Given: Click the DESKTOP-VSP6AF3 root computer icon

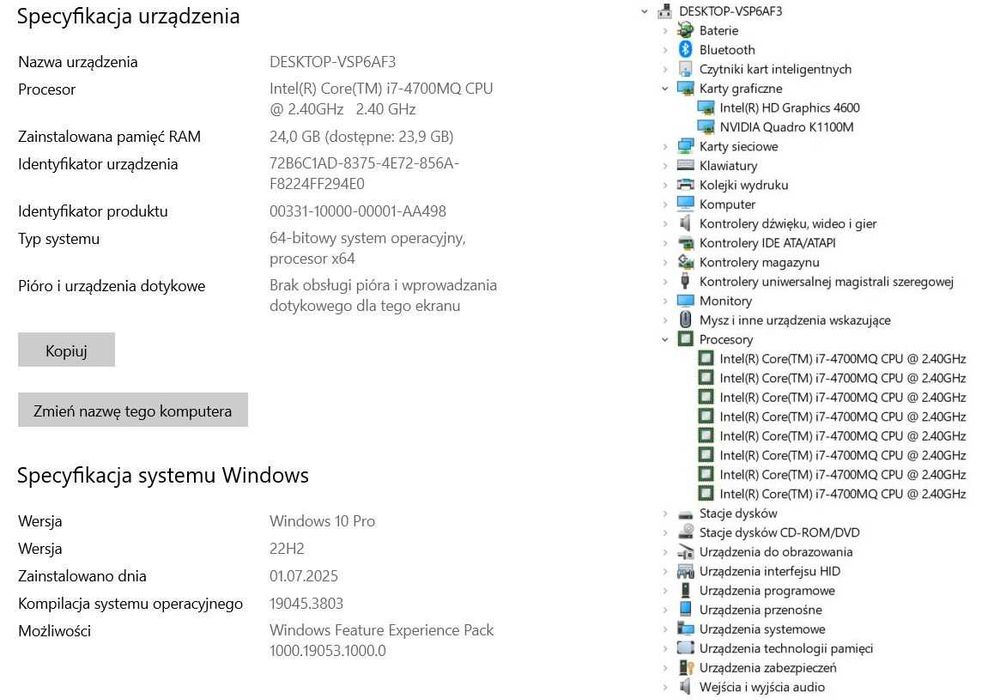Looking at the screenshot, I should (x=664, y=11).
